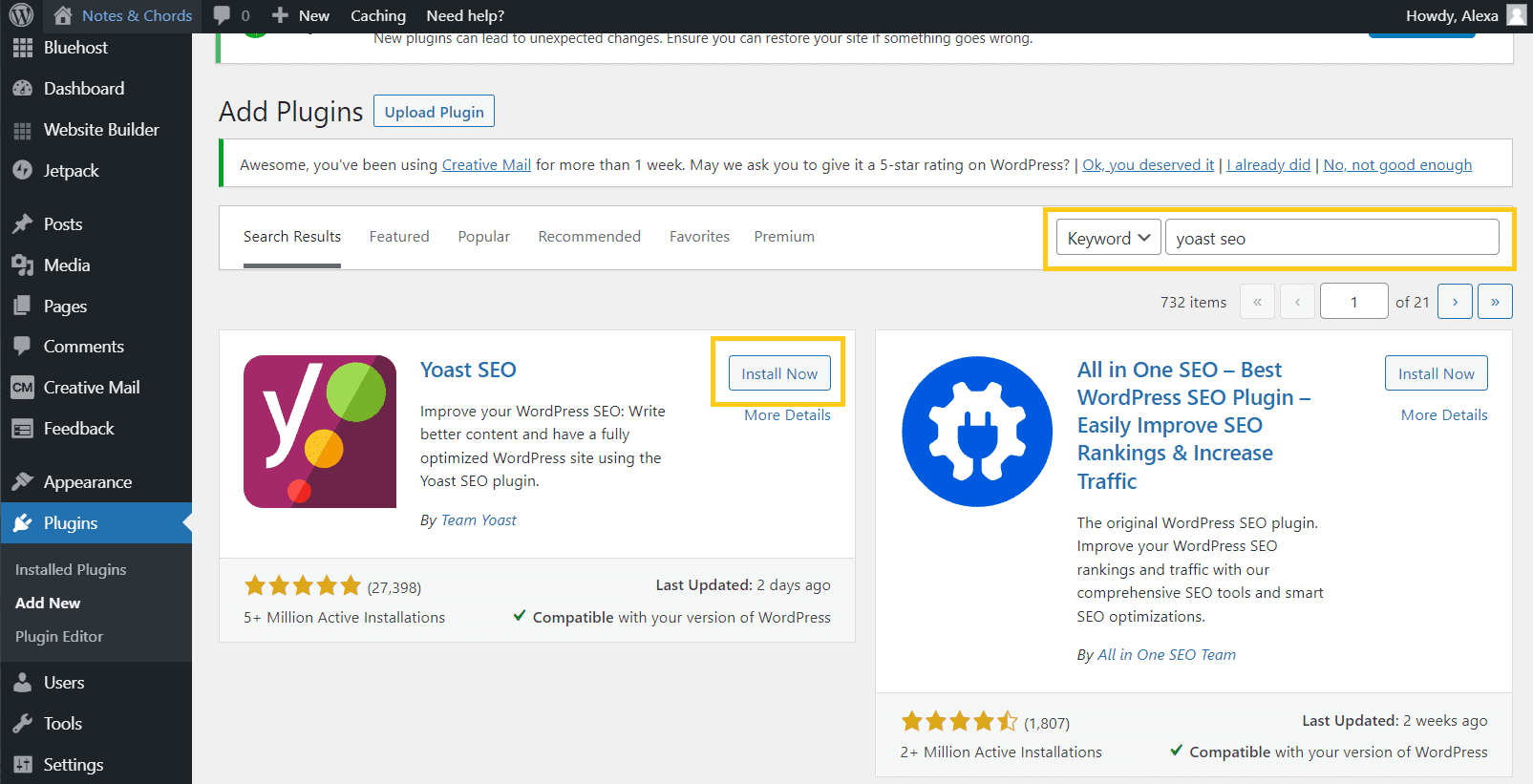The image size is (1533, 784).
Task: Click the Media camera-music icon
Action: [x=23, y=265]
